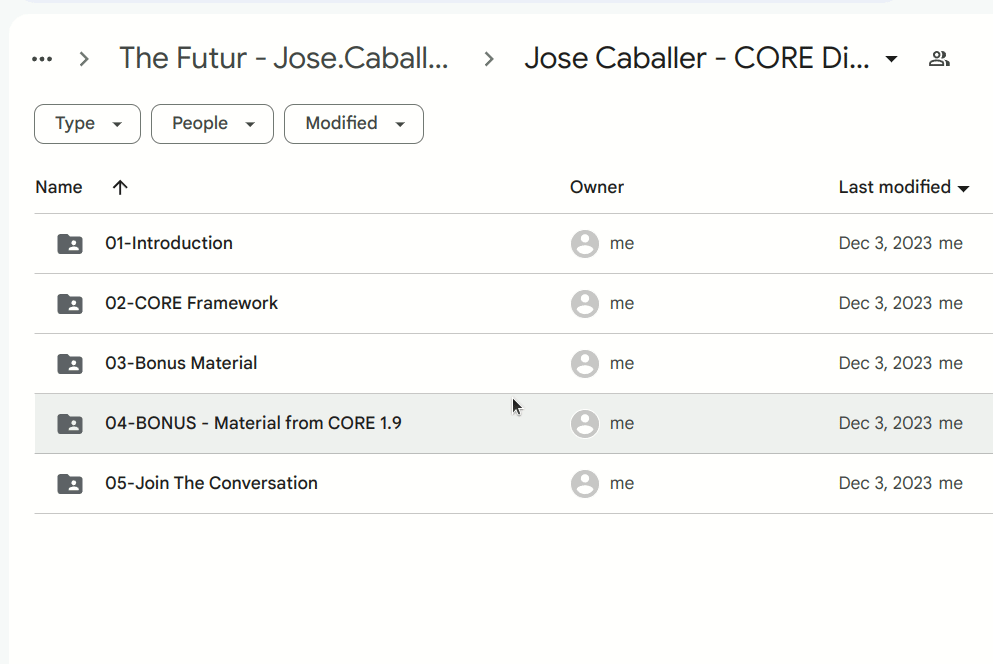The height and width of the screenshot is (664, 993).
Task: Click the Name column header
Action: point(59,187)
